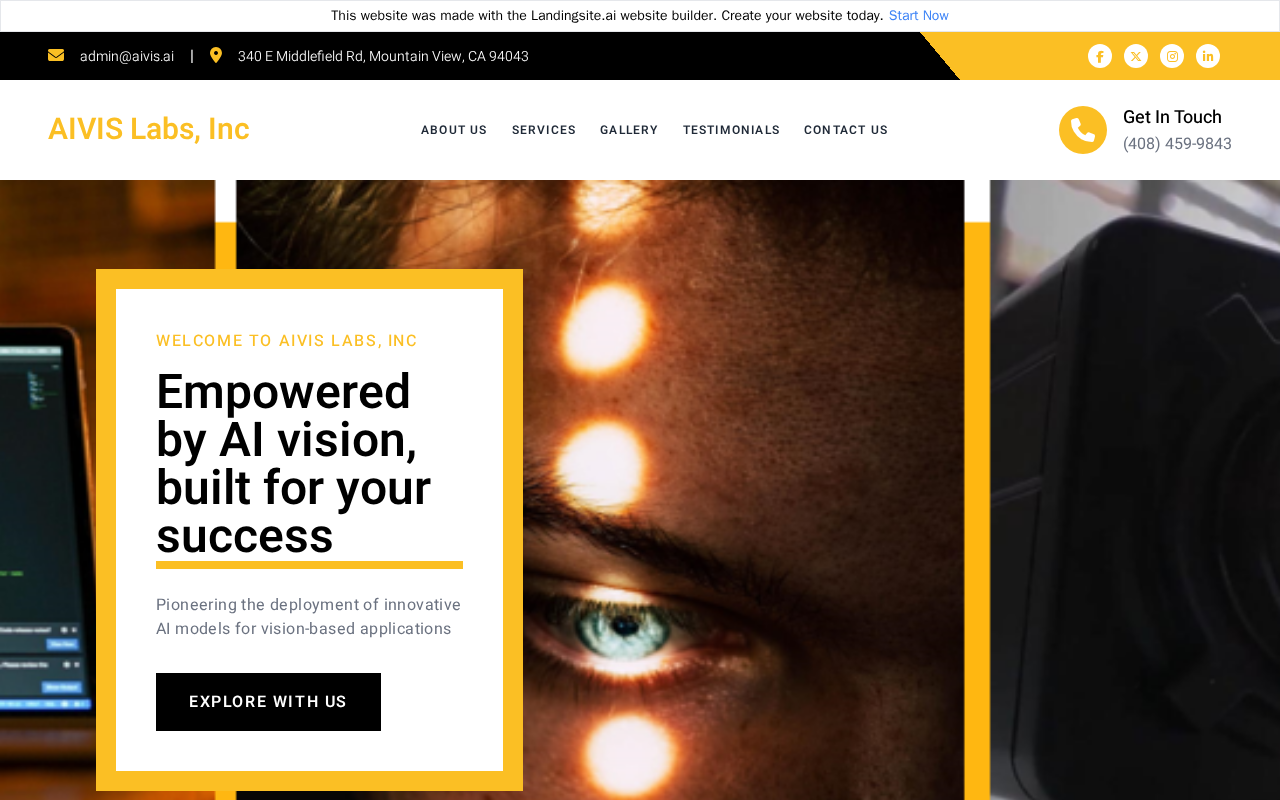Click the Get In Touch heading
The image size is (1280, 800).
coord(1172,117)
